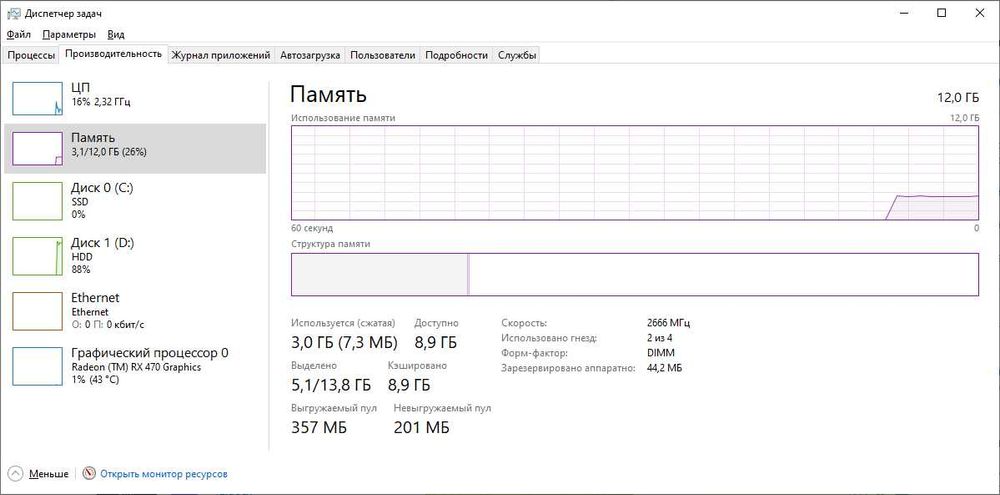Switch to the Службы tab
The image size is (1000, 495).
[517, 55]
